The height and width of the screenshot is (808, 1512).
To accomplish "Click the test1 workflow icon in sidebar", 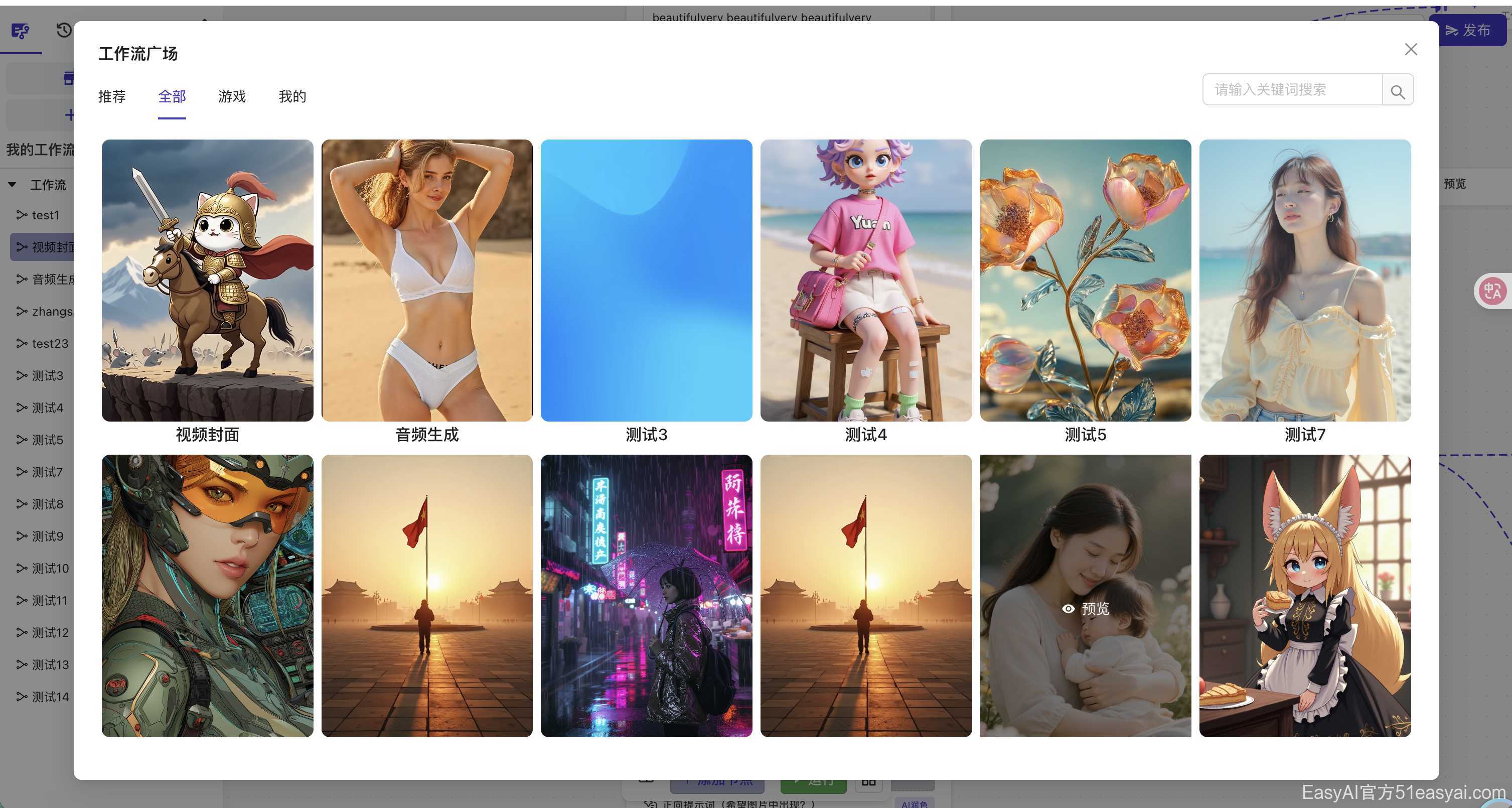I will pos(22,215).
